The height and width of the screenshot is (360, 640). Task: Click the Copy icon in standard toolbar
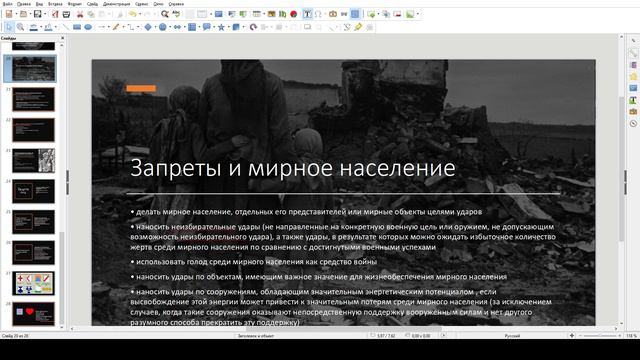91,14
